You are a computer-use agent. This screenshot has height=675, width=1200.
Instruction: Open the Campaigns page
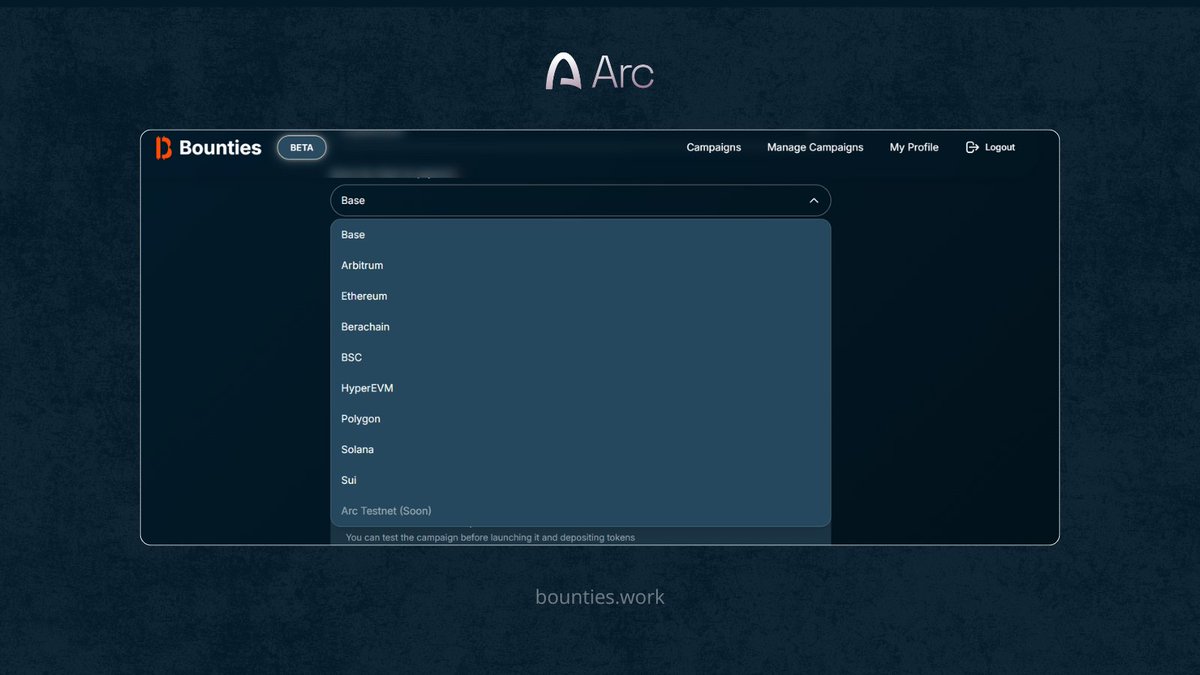point(714,147)
